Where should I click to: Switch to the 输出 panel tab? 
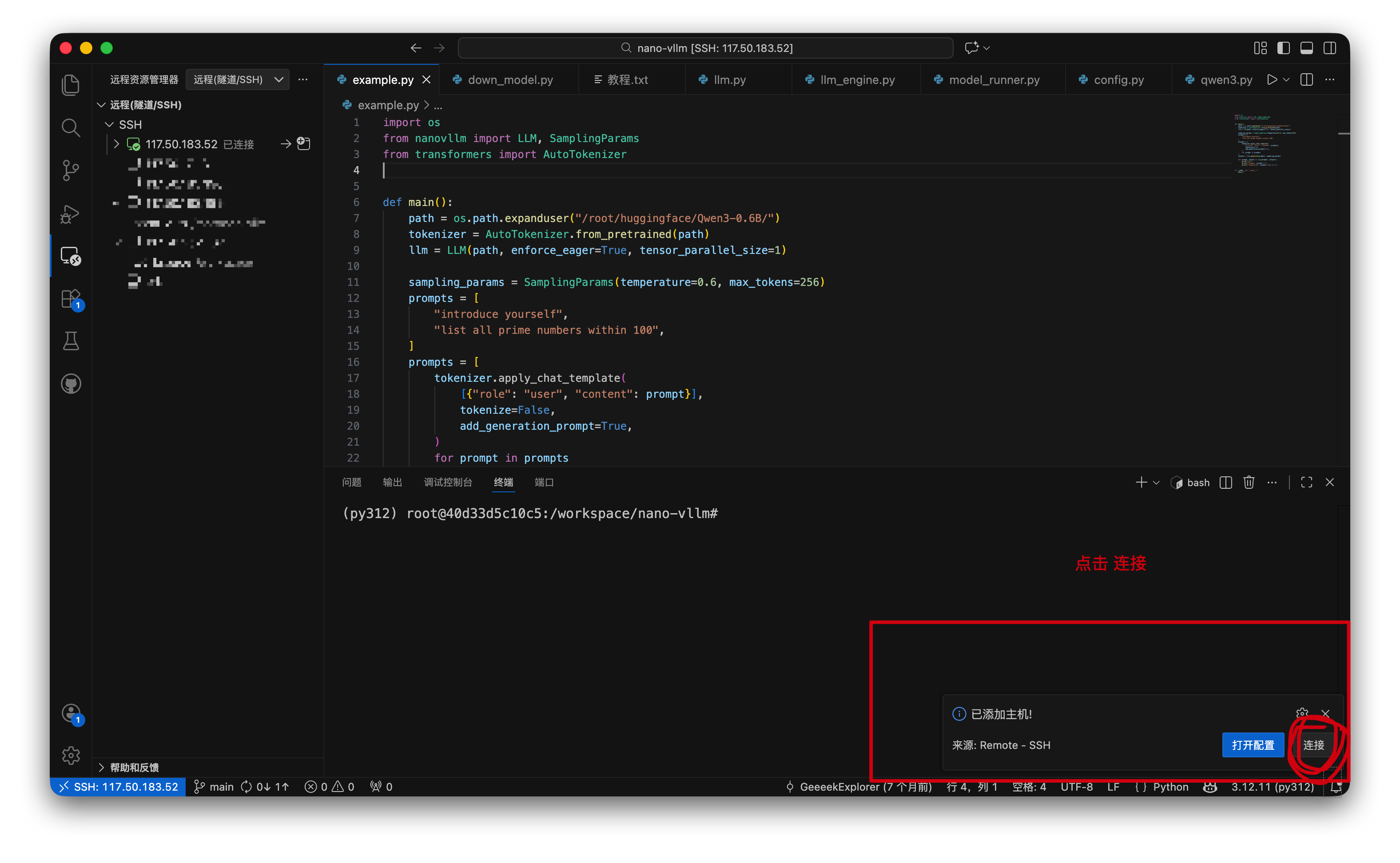[x=392, y=482]
